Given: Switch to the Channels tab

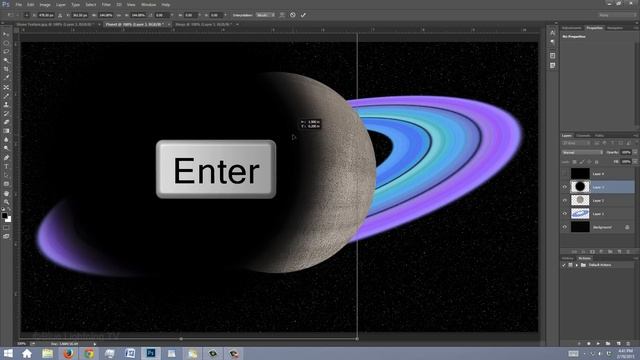Looking at the screenshot, I should tap(583, 136).
